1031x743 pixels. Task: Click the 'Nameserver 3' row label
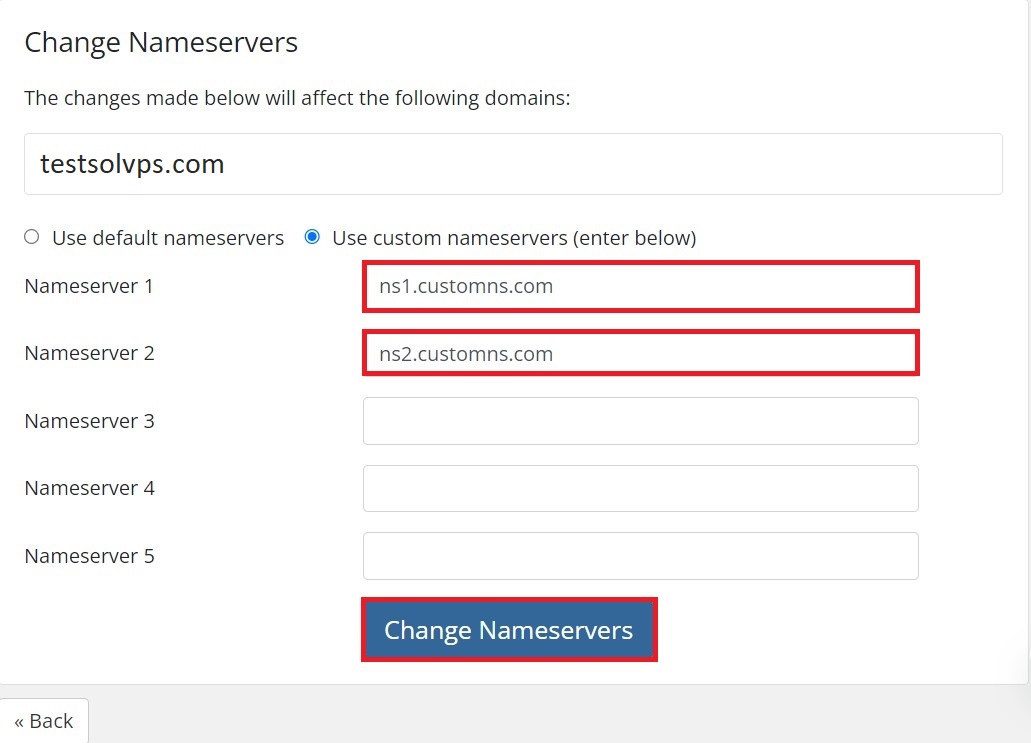point(90,421)
